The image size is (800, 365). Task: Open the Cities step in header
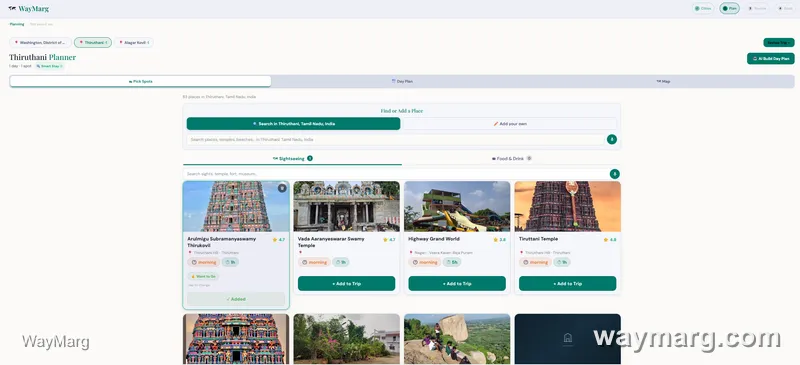coord(703,8)
